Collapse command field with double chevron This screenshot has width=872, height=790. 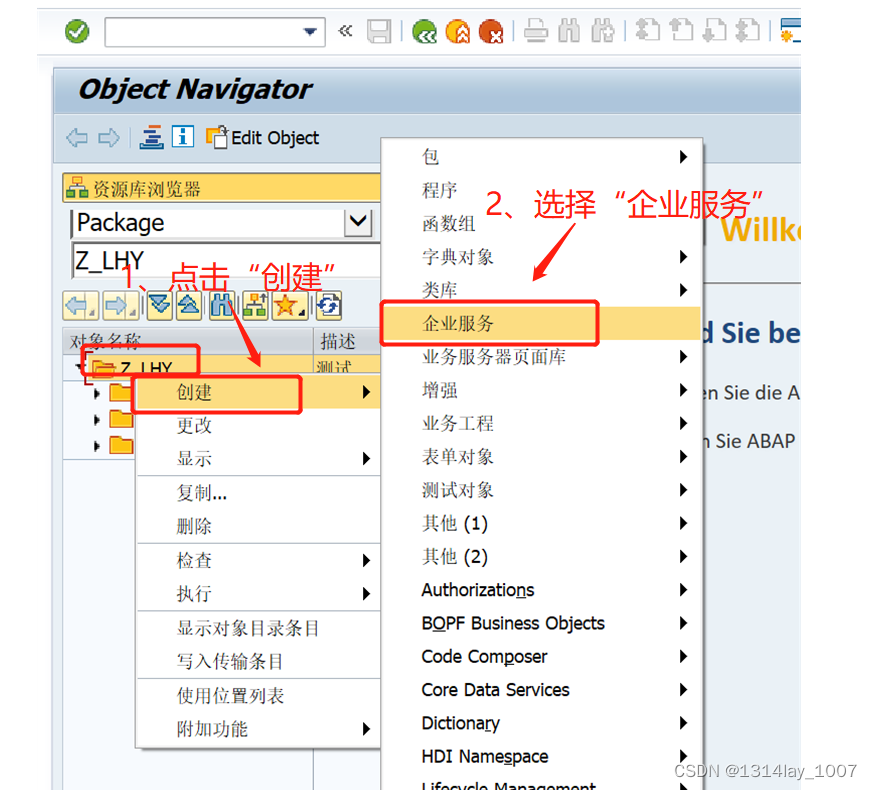345,31
